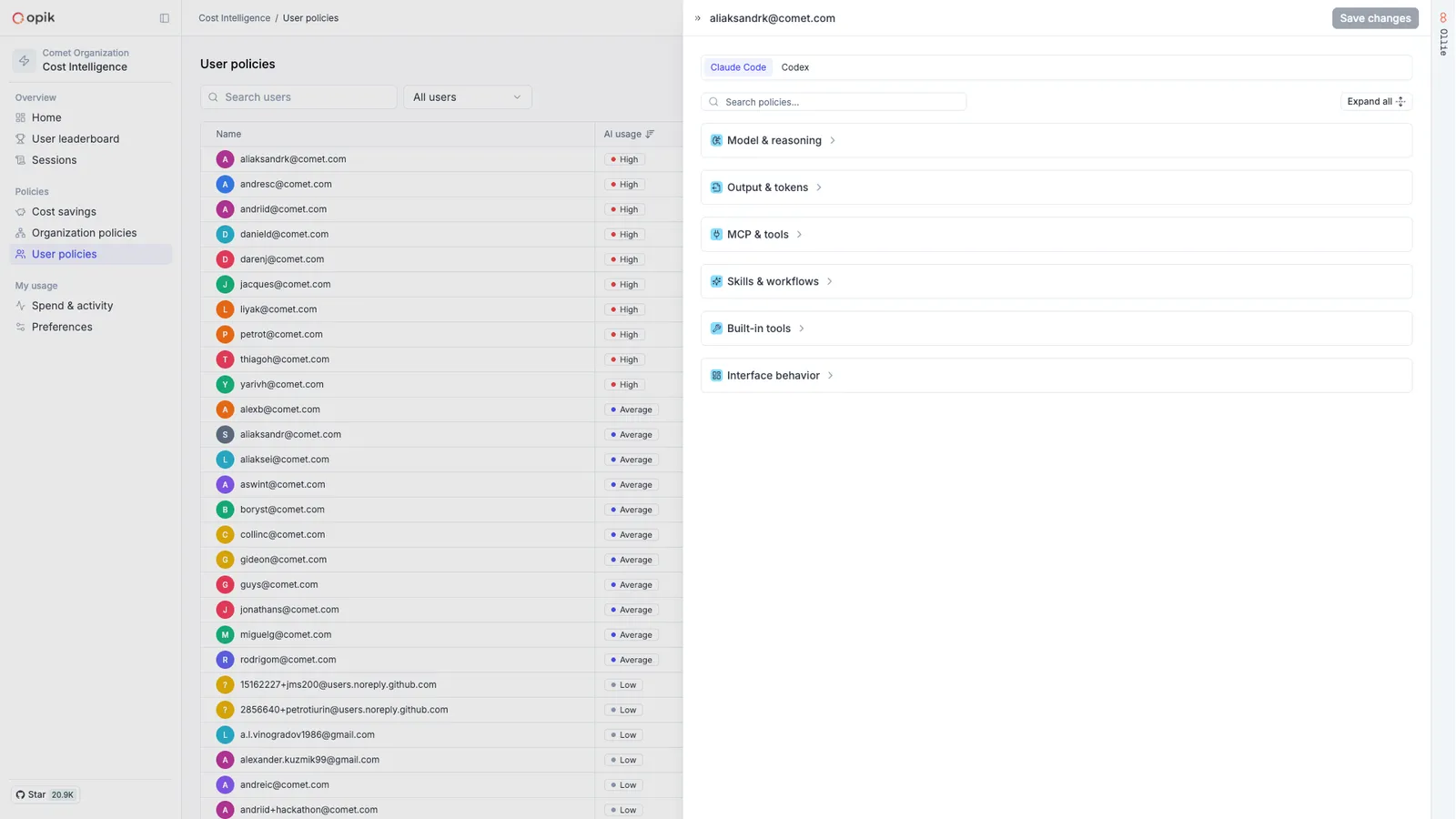1456x819 pixels.
Task: Select the alexander.kuzmik99@gmail.com user row
Action: click(x=442, y=760)
